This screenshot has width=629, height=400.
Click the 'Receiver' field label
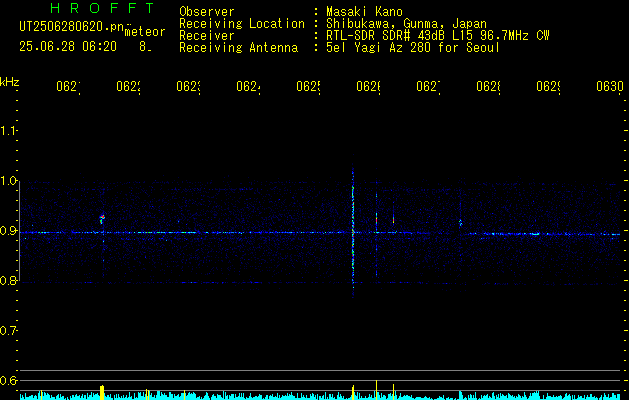tap(207, 36)
